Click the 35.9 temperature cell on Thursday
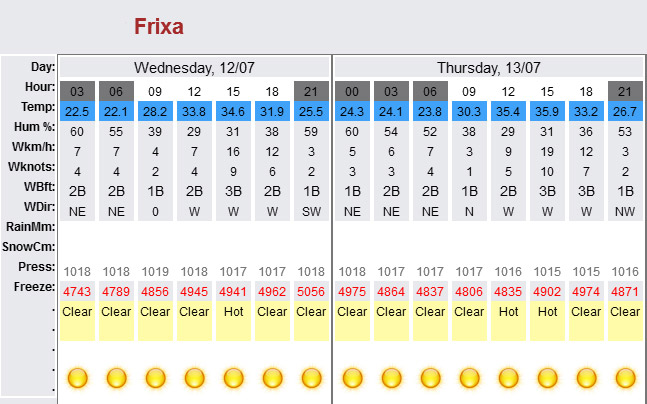Viewport: 647px width, 404px height. (x=547, y=111)
